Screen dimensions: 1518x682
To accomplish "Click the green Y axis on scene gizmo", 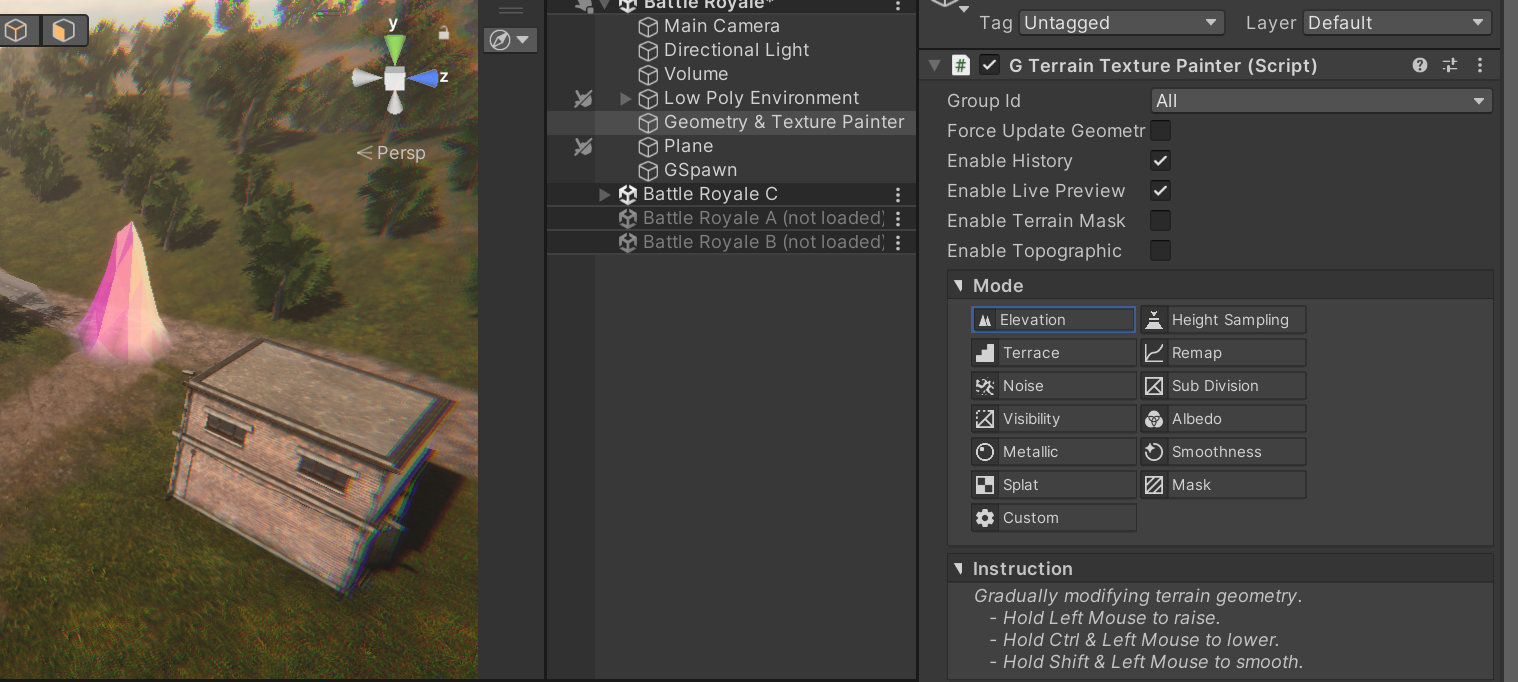I will coord(395,47).
